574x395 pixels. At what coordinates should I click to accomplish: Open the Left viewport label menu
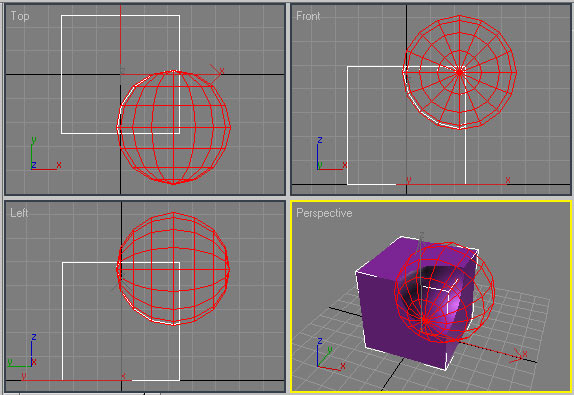pos(19,213)
